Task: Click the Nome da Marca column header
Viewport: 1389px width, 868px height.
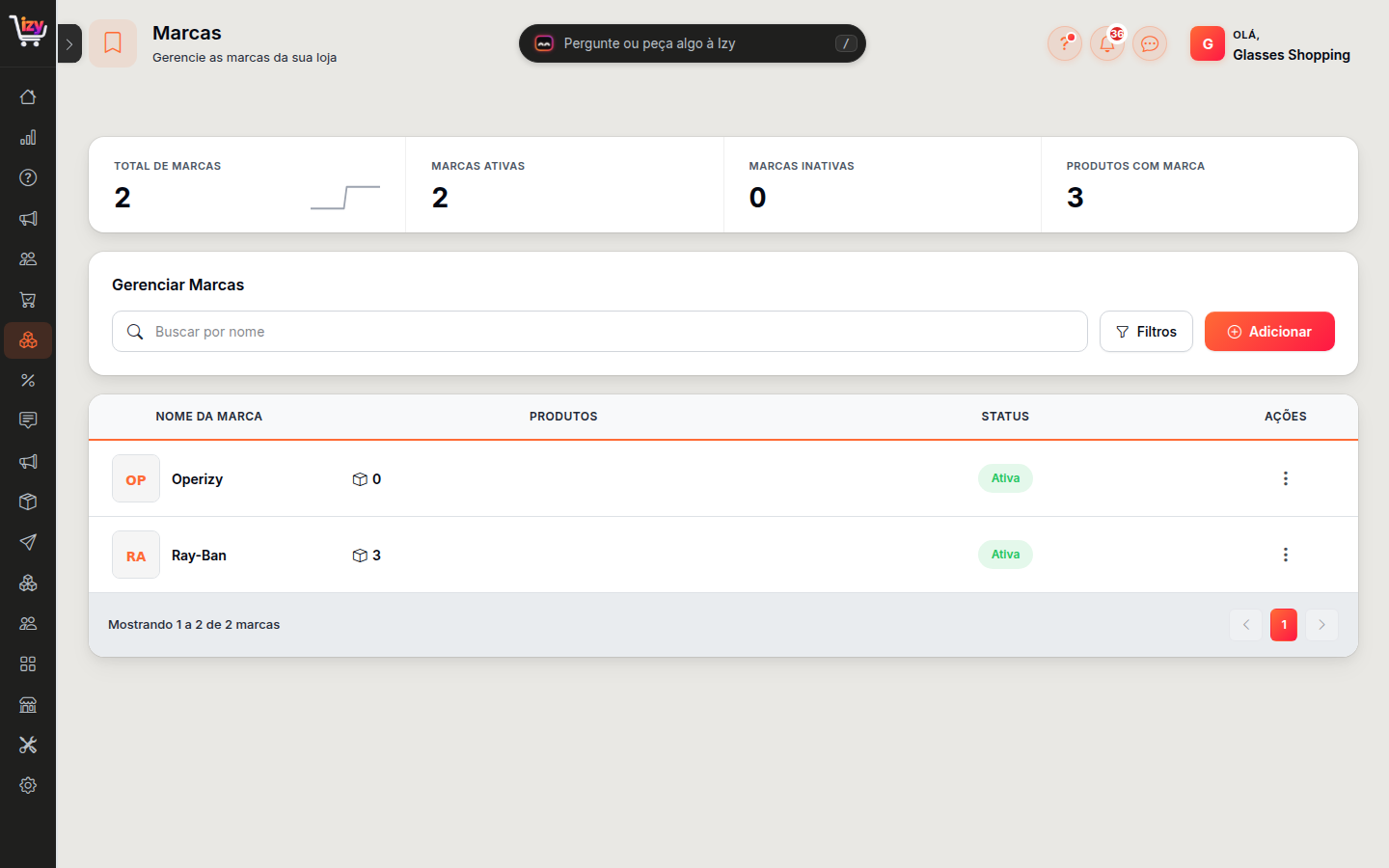Action: pos(209,417)
